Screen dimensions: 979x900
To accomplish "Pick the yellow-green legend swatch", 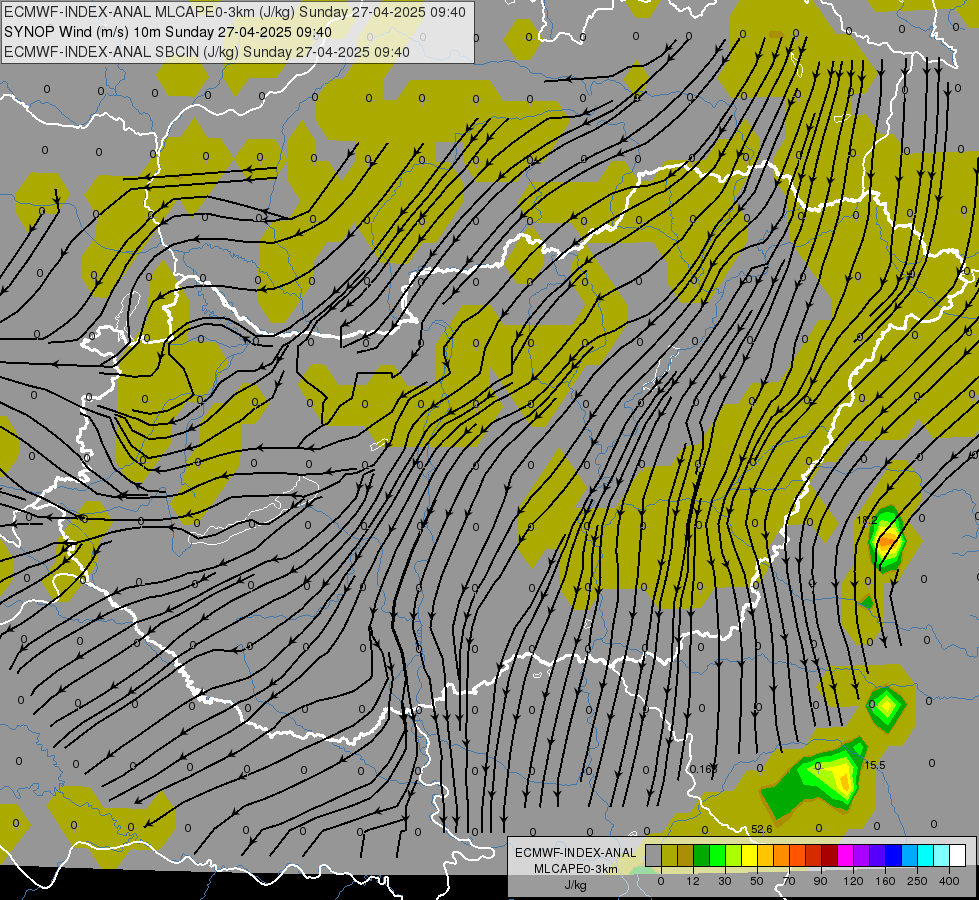I will [x=734, y=855].
